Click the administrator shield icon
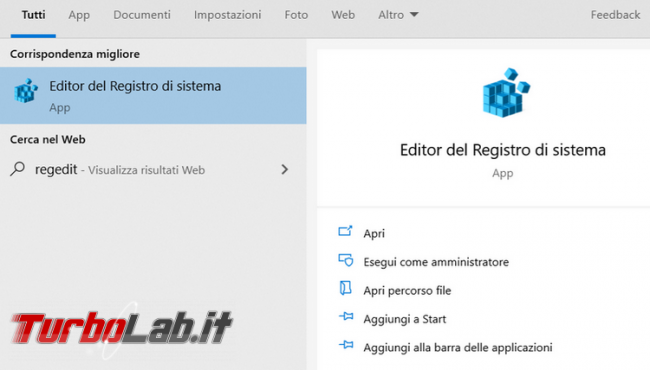Viewport: 650px width, 370px height. [x=345, y=260]
